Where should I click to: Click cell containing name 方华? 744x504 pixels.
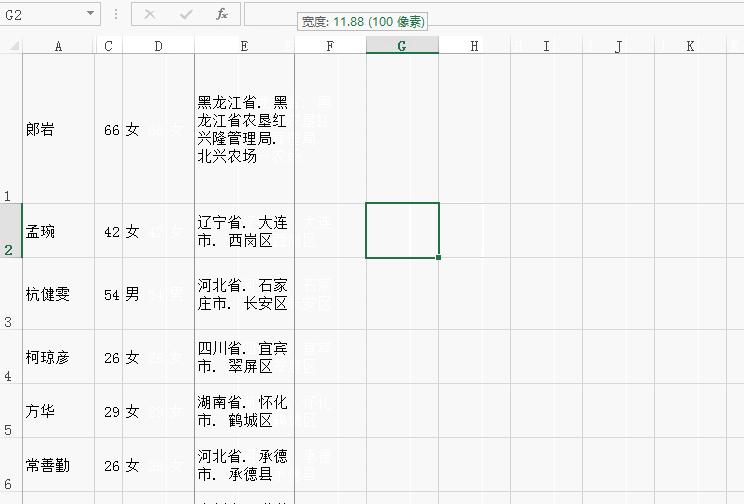(x=58, y=411)
